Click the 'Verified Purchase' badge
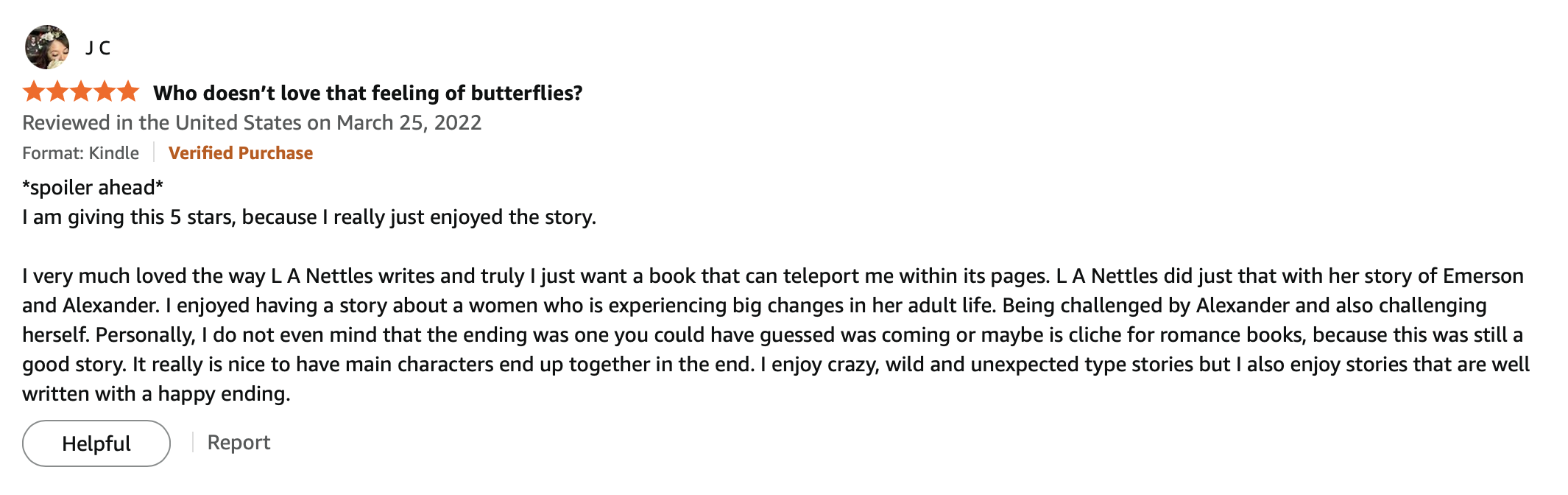 coord(241,153)
